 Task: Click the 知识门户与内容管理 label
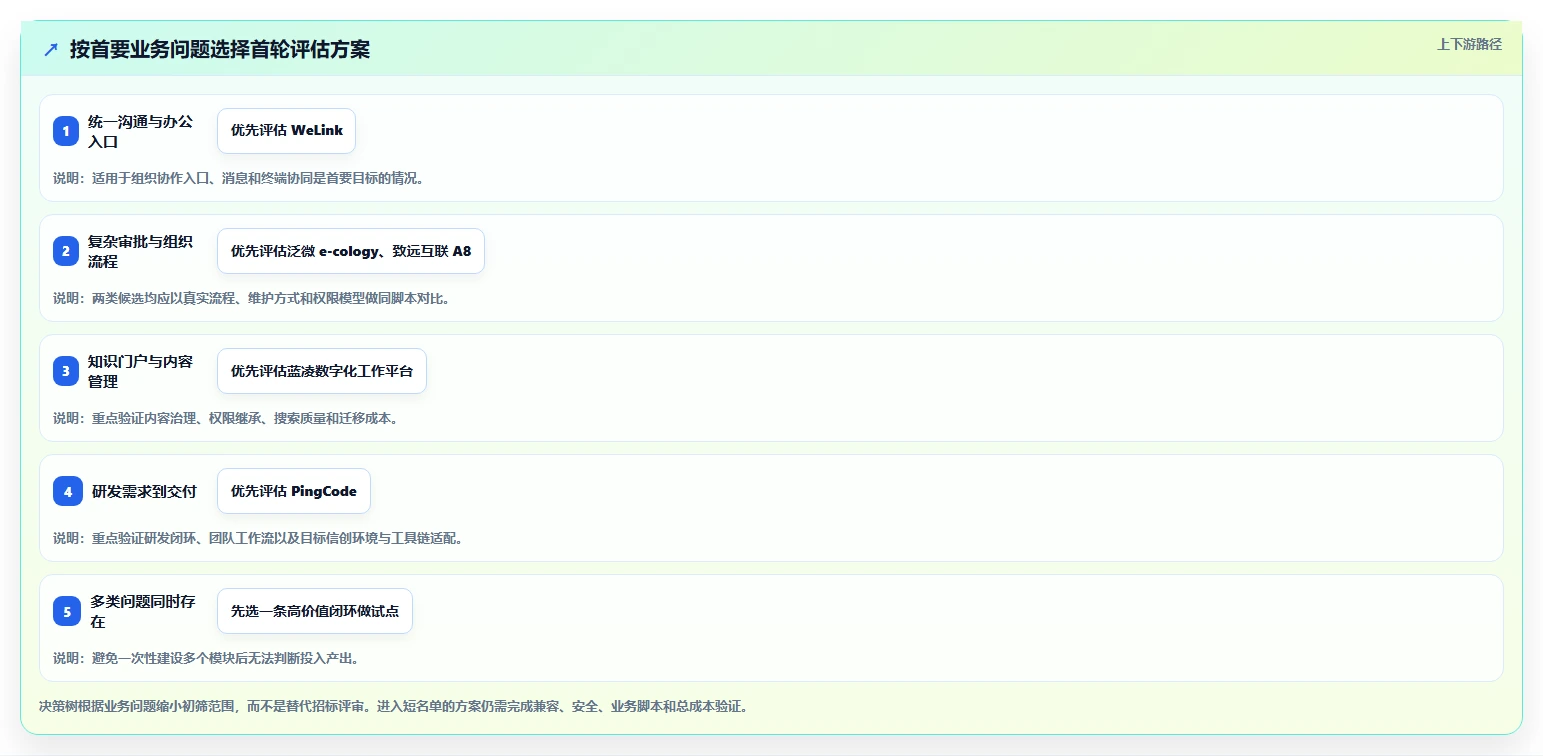pyautogui.click(x=141, y=371)
